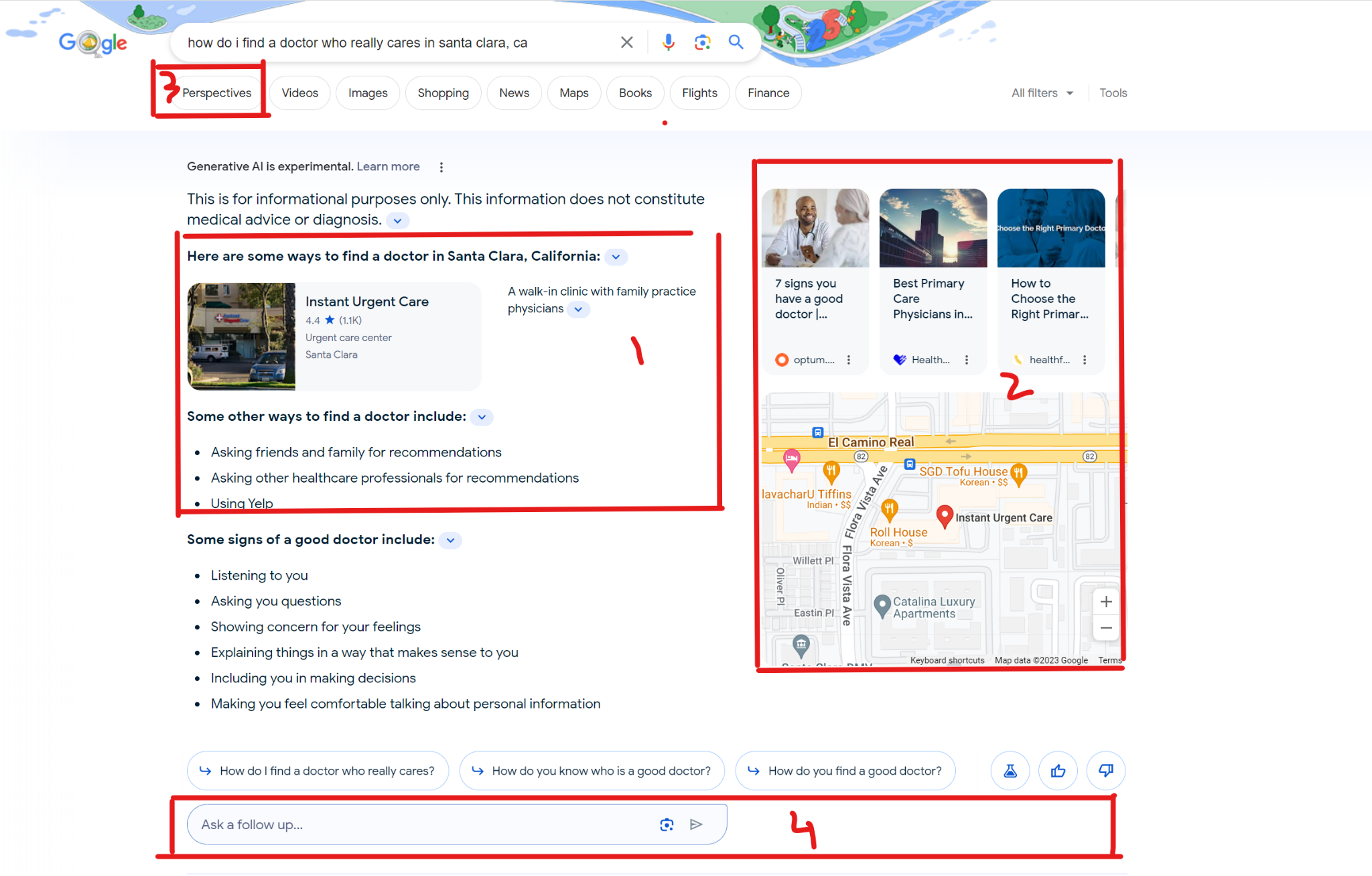Open the Instant Urgent Care listing card
This screenshot has width=1372, height=876.
(334, 336)
